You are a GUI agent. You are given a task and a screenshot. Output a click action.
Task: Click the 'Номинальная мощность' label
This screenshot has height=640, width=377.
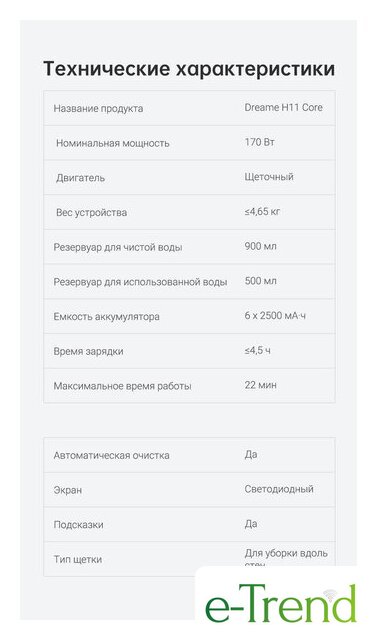[x=113, y=143]
